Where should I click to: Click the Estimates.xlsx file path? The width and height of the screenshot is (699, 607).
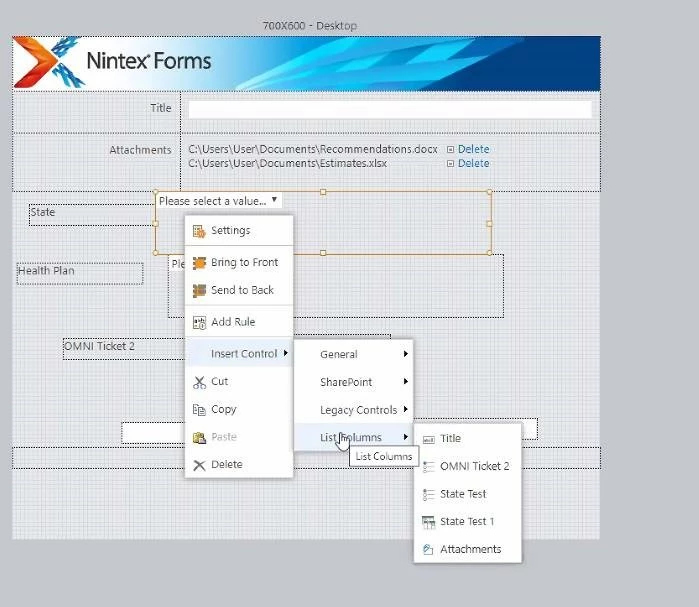click(x=288, y=164)
